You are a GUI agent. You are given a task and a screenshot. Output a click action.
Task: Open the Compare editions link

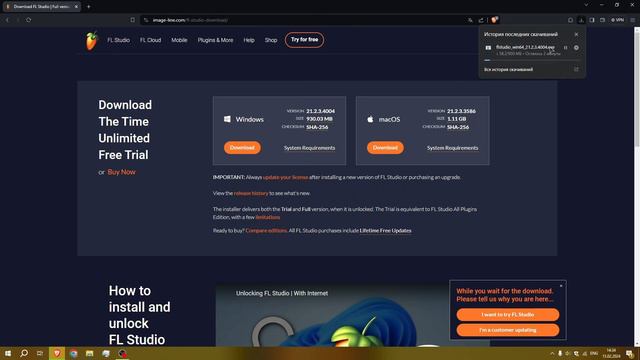pos(266,231)
